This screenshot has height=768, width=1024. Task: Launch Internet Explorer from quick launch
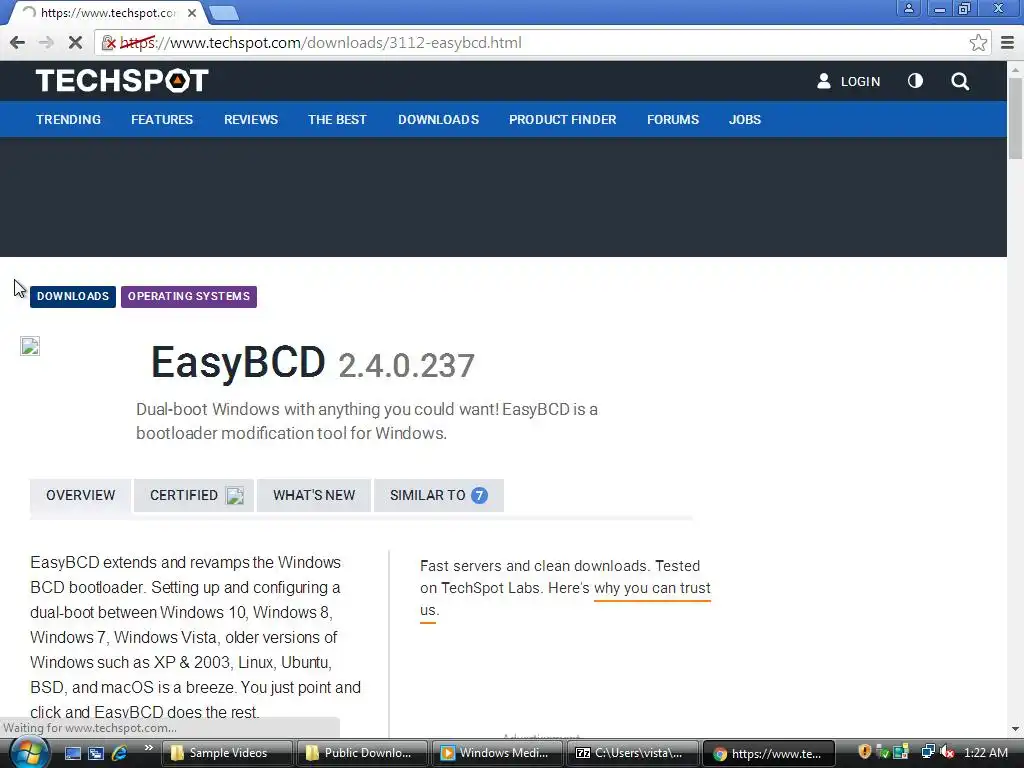pyautogui.click(x=120, y=753)
